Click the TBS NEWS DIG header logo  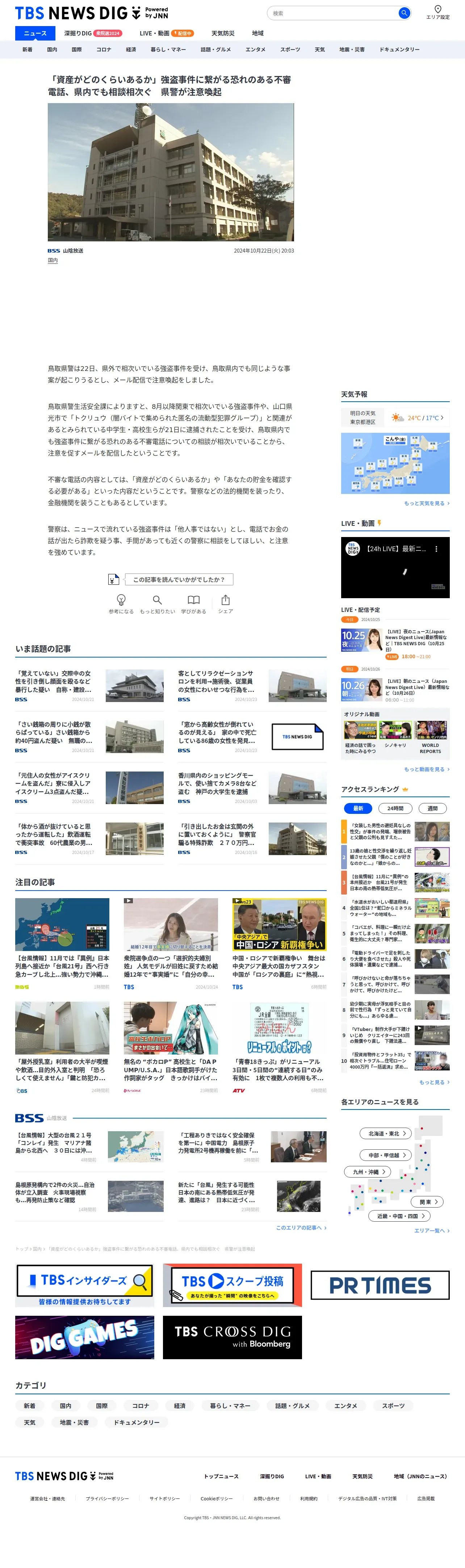(x=91, y=13)
